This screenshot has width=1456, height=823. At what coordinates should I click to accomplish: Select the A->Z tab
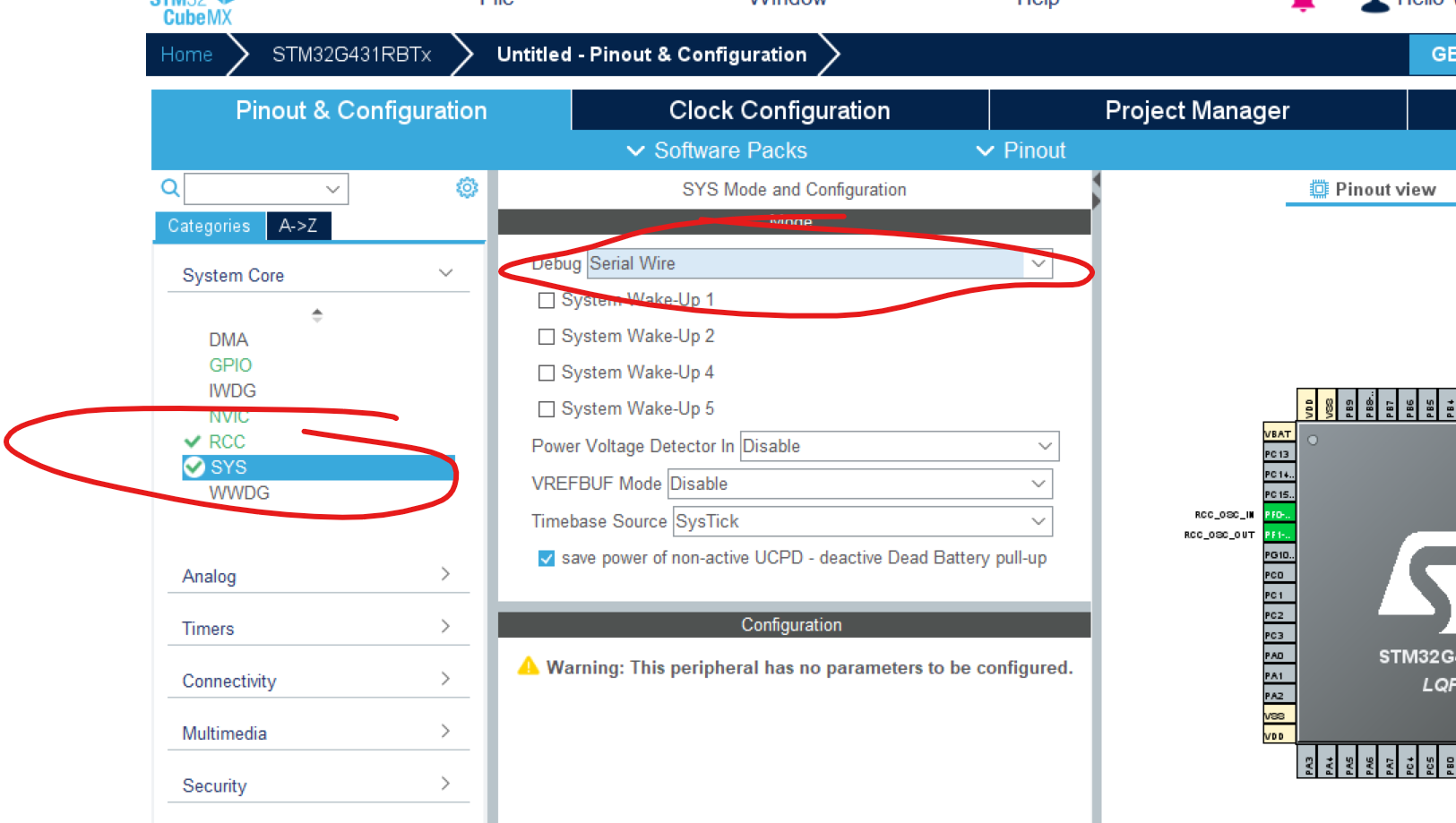point(298,226)
